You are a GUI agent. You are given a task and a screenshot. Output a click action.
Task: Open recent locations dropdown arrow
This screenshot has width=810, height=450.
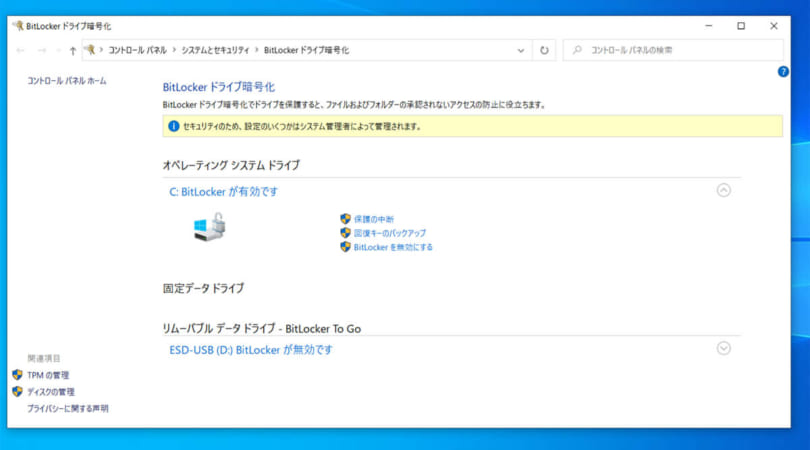58,50
